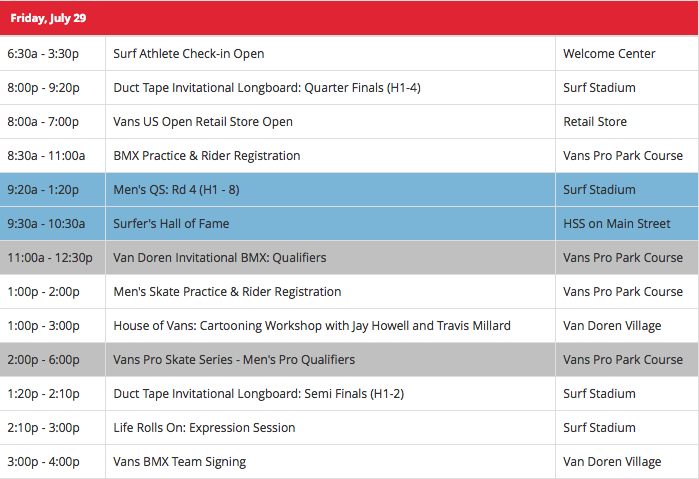
Task: Select HSS on Main Street location
Action: [x=616, y=224]
